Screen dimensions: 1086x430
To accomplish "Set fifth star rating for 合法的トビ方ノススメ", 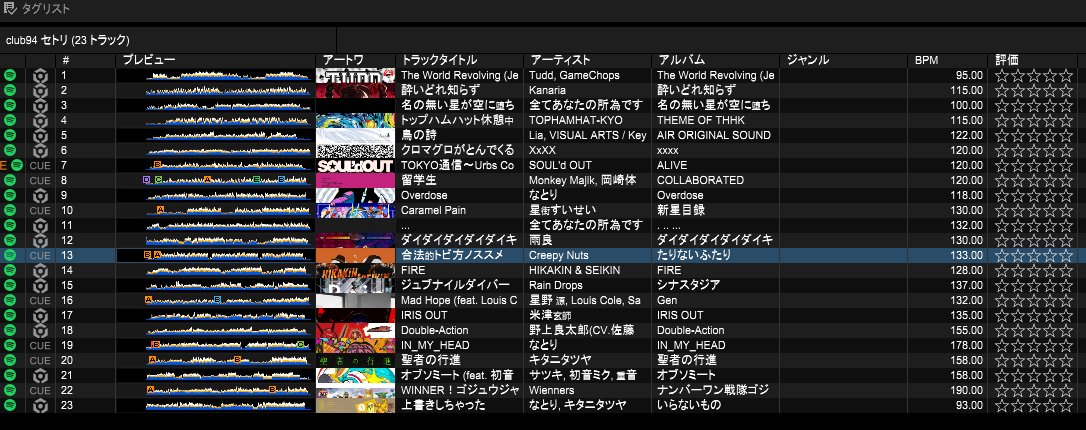I will (1068, 256).
